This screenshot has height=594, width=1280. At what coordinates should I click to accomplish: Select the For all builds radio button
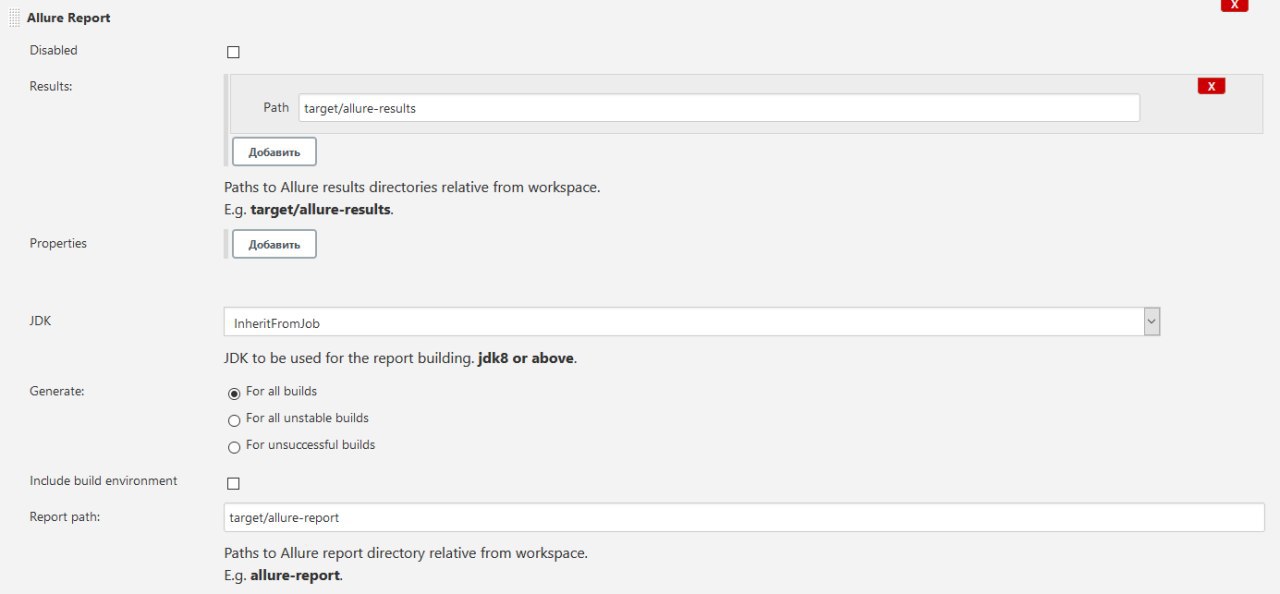(x=234, y=393)
